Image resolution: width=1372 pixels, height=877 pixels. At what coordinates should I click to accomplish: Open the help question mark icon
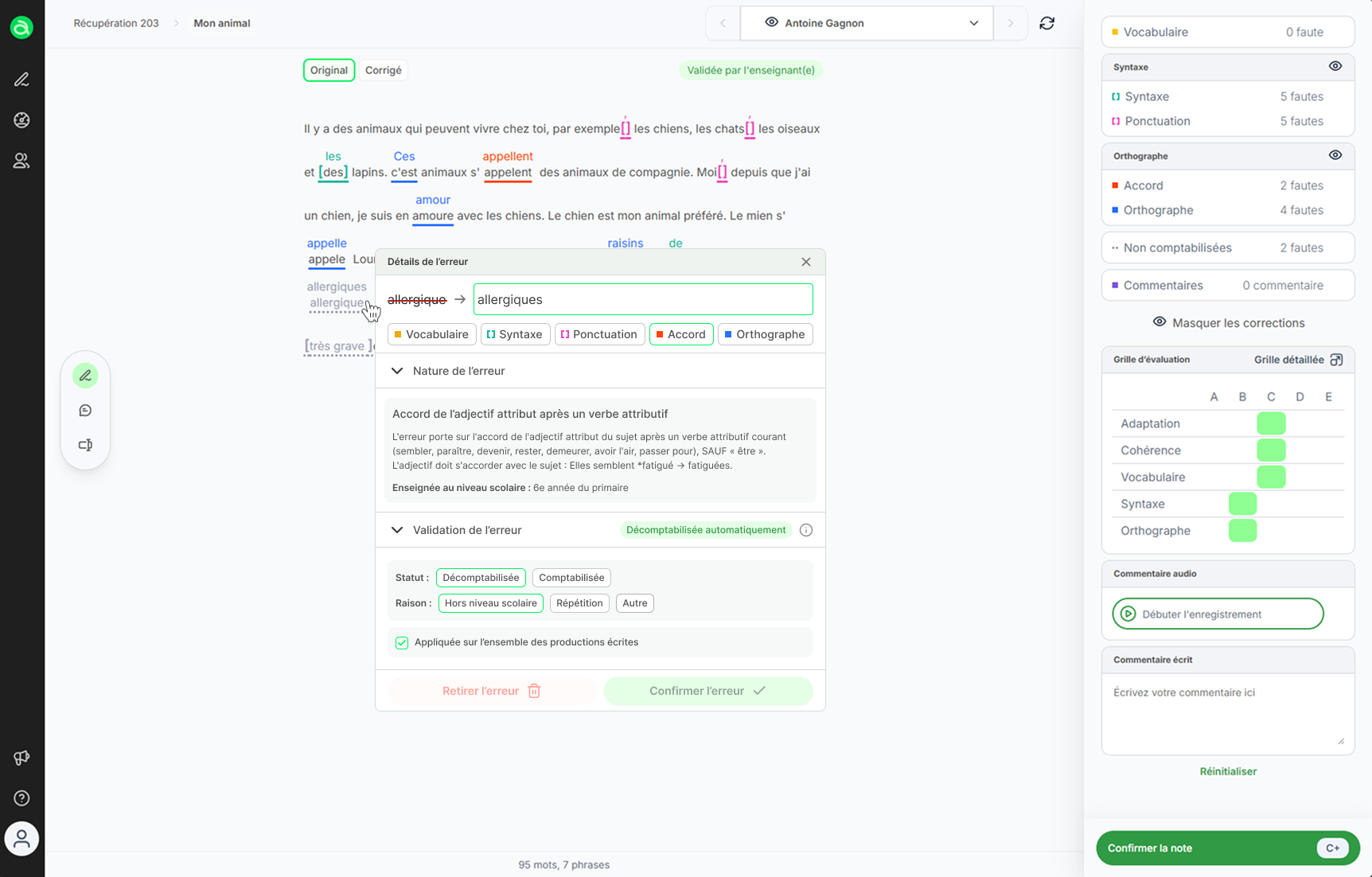(x=21, y=798)
